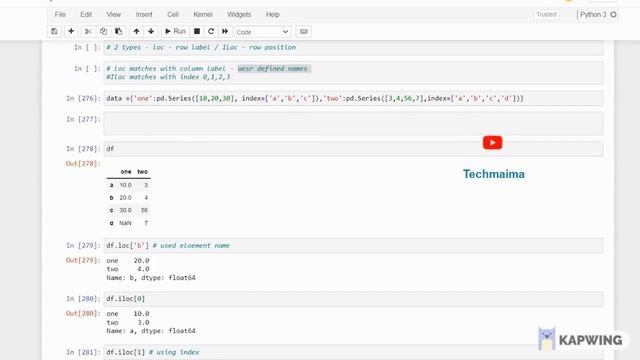Image resolution: width=640 pixels, height=360 pixels.
Task: Click the 'two' column header in the table
Action: (142, 172)
